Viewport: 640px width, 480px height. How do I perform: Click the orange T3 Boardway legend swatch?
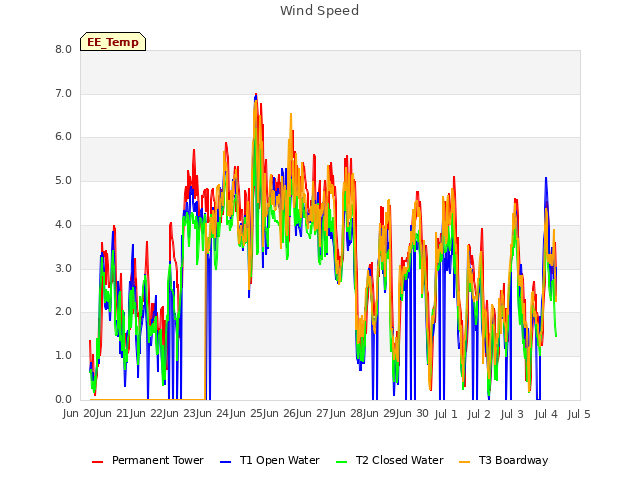tap(464, 462)
